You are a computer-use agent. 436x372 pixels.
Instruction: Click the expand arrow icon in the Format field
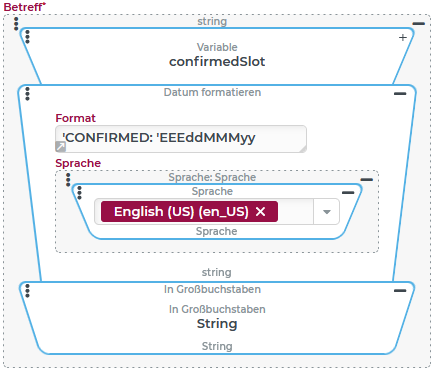click(x=60, y=146)
